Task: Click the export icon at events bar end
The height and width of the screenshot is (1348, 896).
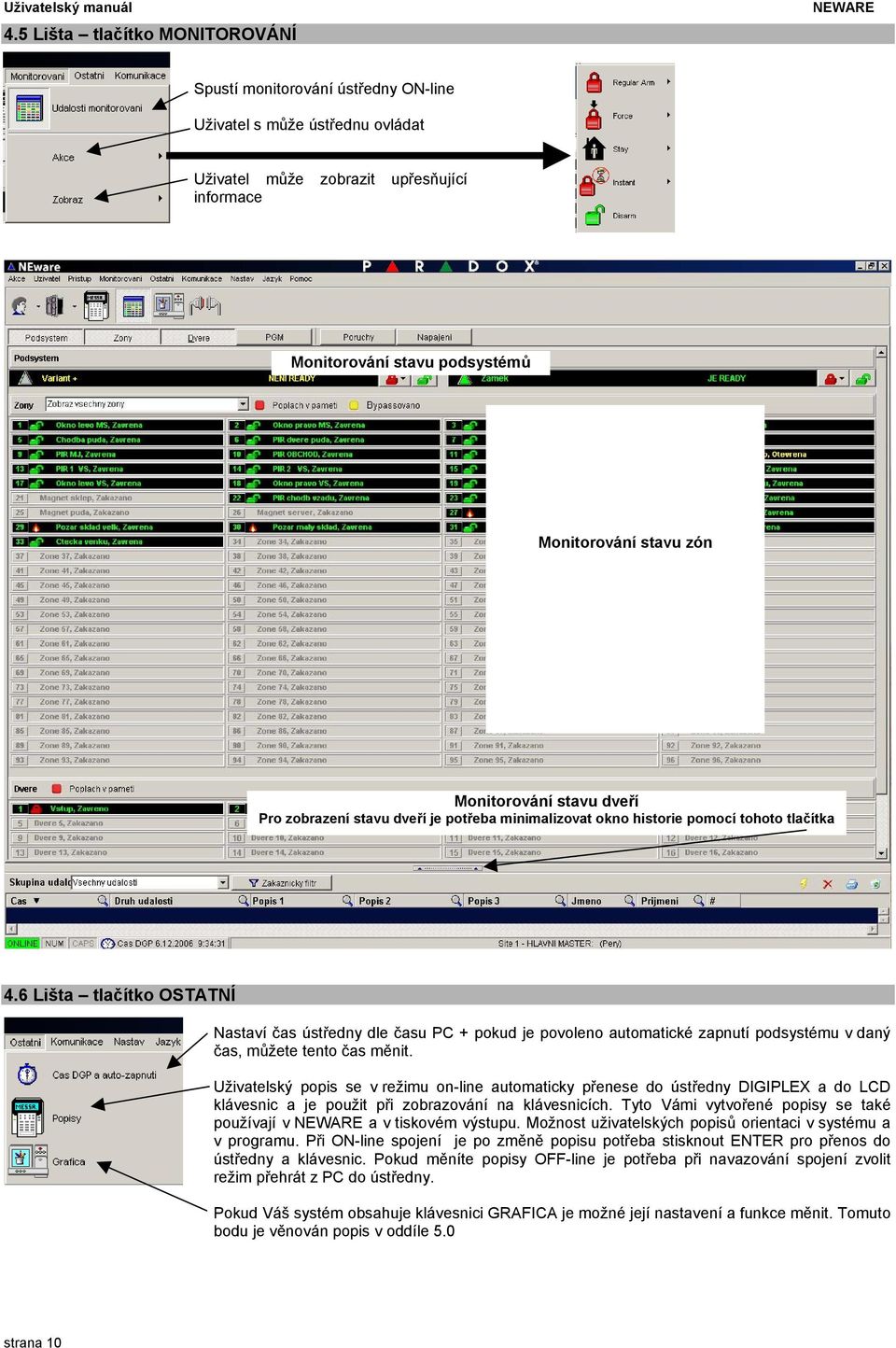Action: point(875,883)
